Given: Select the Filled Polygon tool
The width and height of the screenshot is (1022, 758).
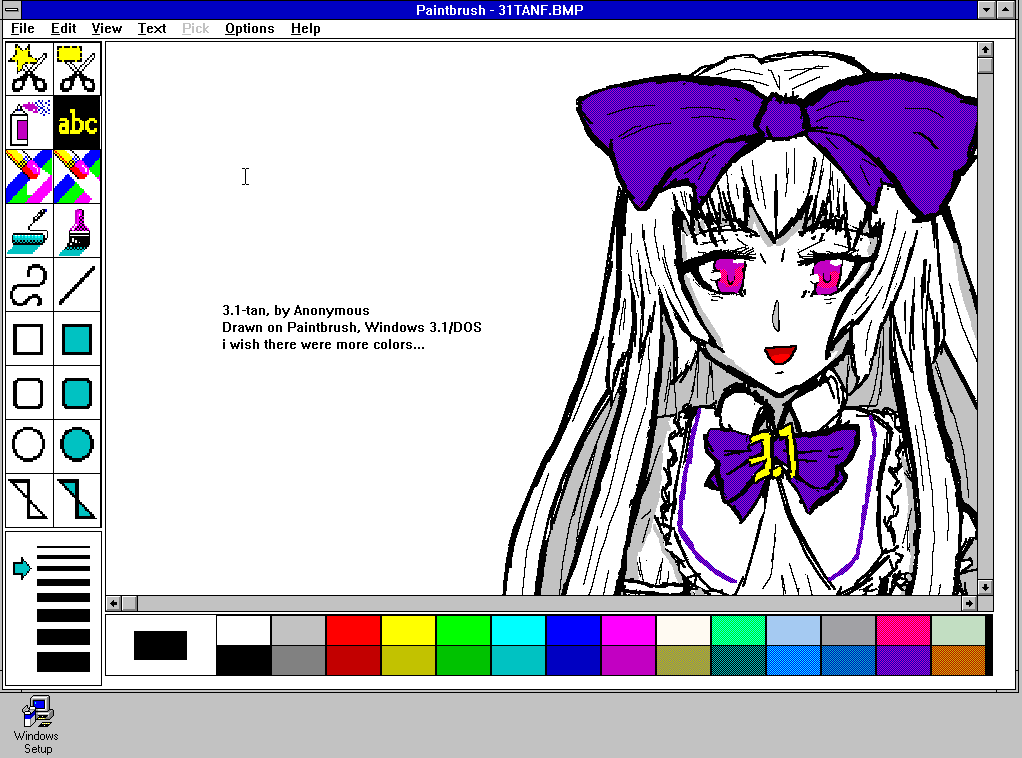Looking at the screenshot, I should click(78, 500).
